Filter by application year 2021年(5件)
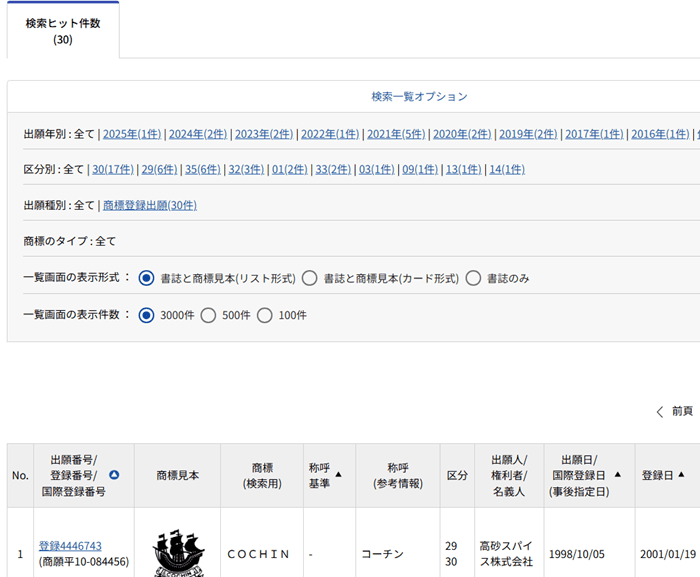The height and width of the screenshot is (577, 700). point(396,134)
